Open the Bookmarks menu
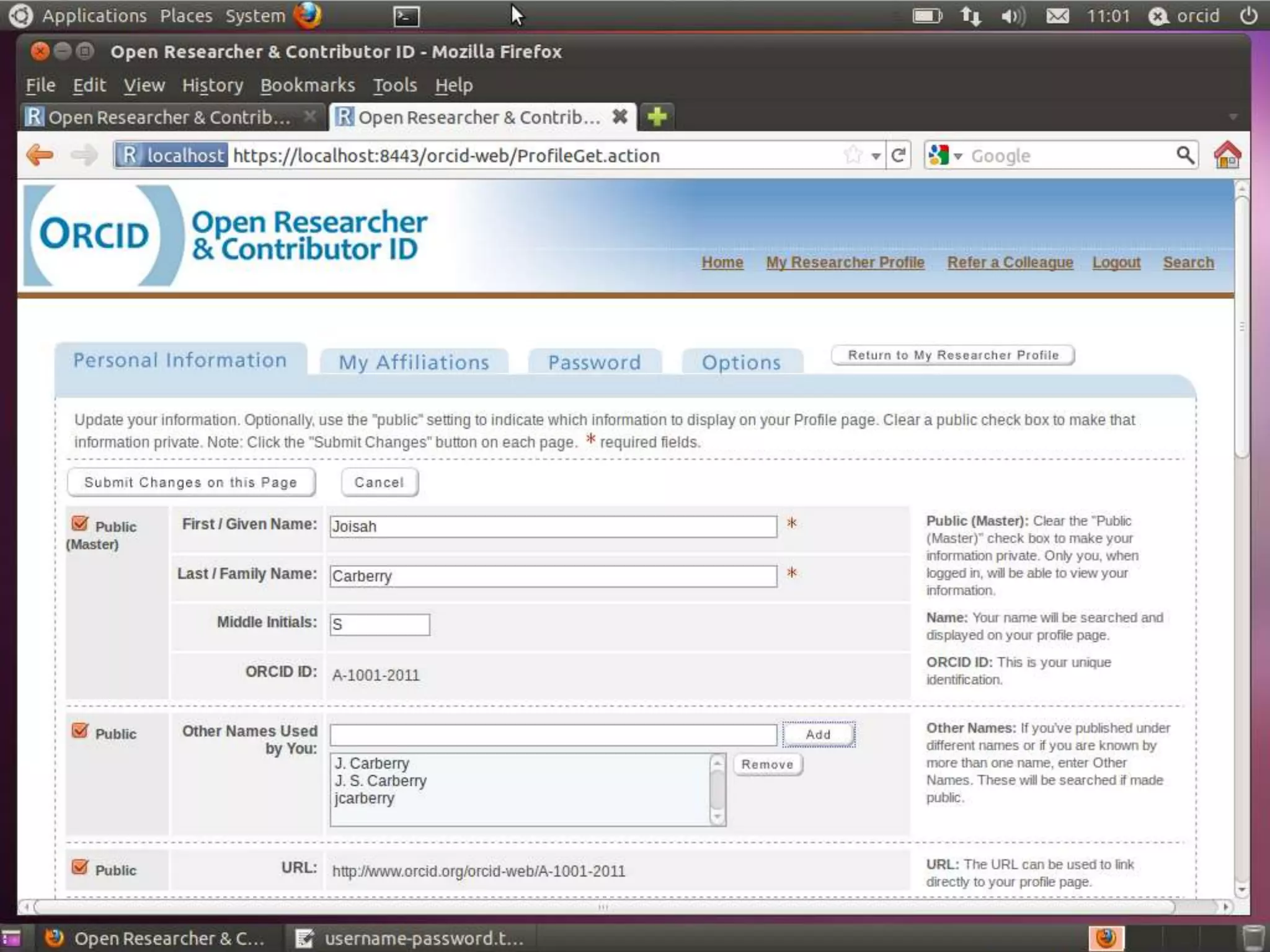 pyautogui.click(x=308, y=85)
